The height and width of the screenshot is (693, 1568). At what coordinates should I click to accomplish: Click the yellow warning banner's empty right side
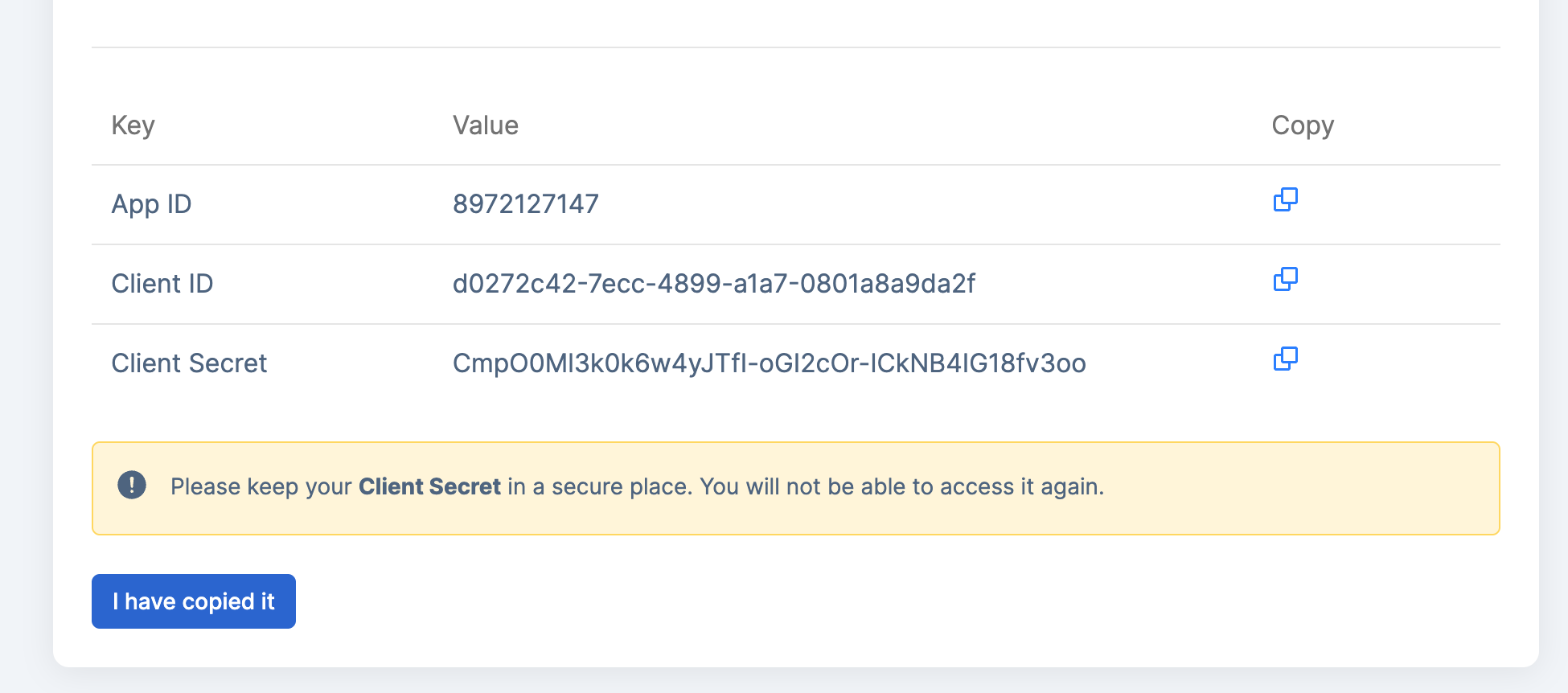[1327, 488]
